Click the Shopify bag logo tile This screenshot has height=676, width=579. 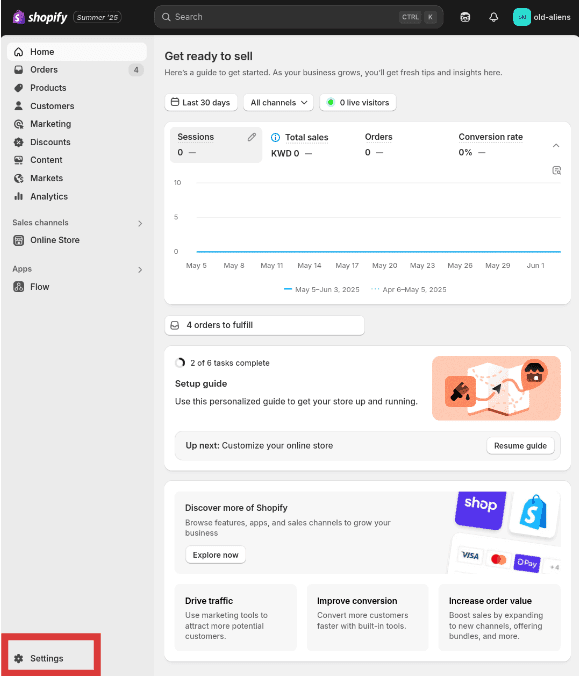click(534, 513)
